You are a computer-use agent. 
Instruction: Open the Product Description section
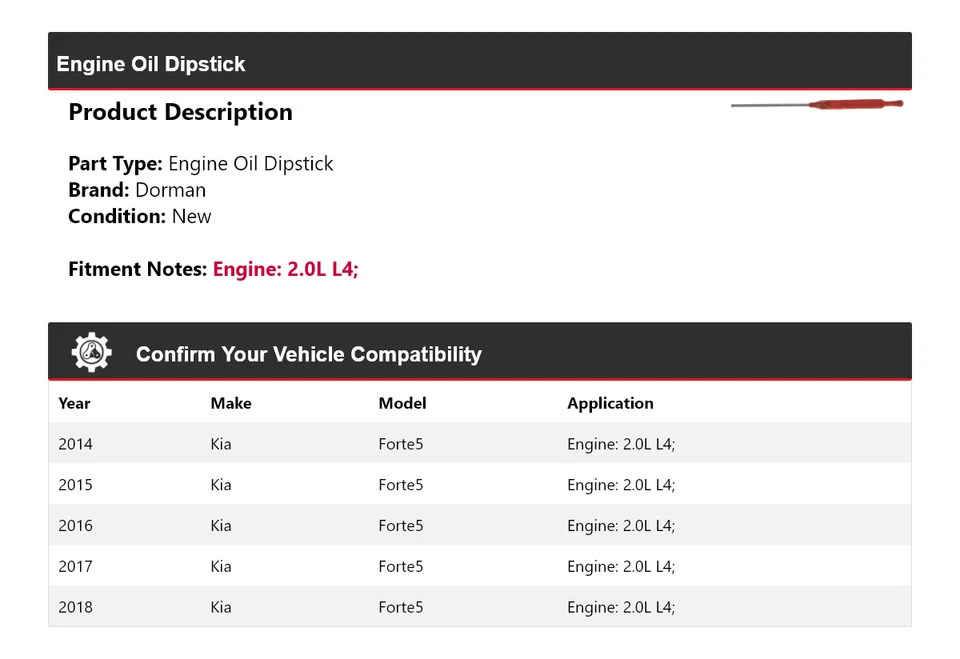point(180,112)
